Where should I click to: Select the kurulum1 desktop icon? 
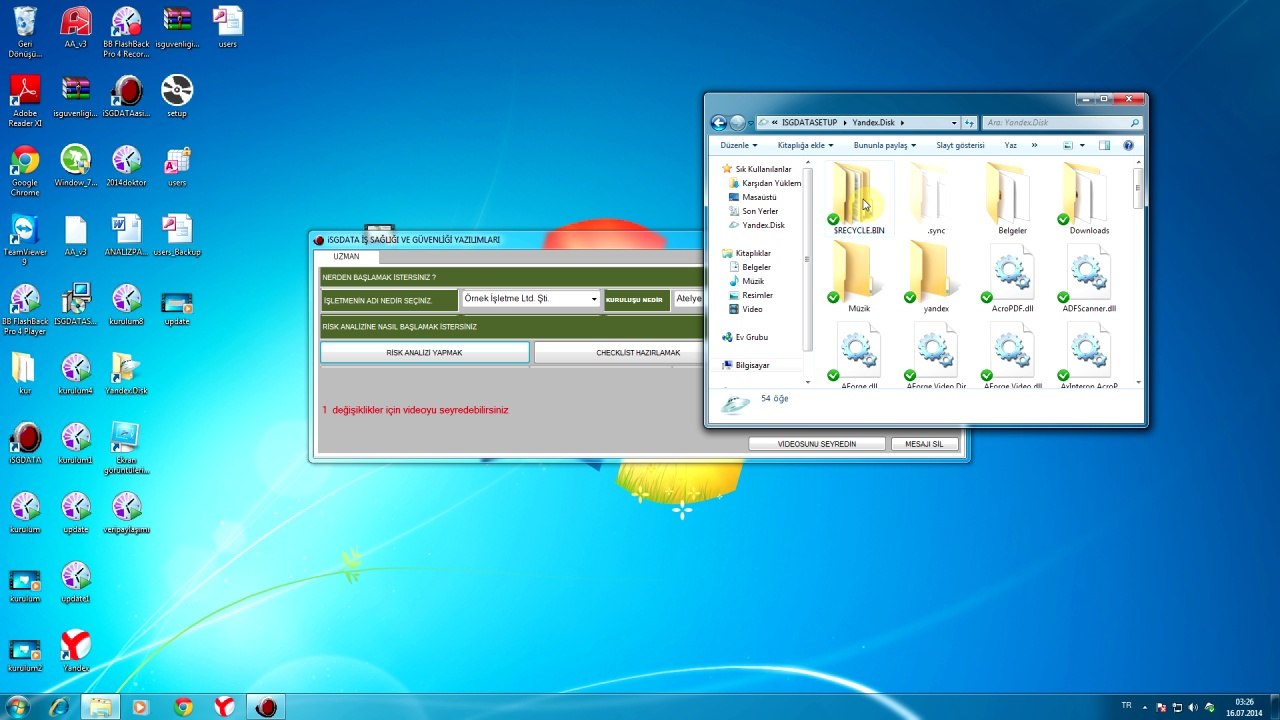76,443
